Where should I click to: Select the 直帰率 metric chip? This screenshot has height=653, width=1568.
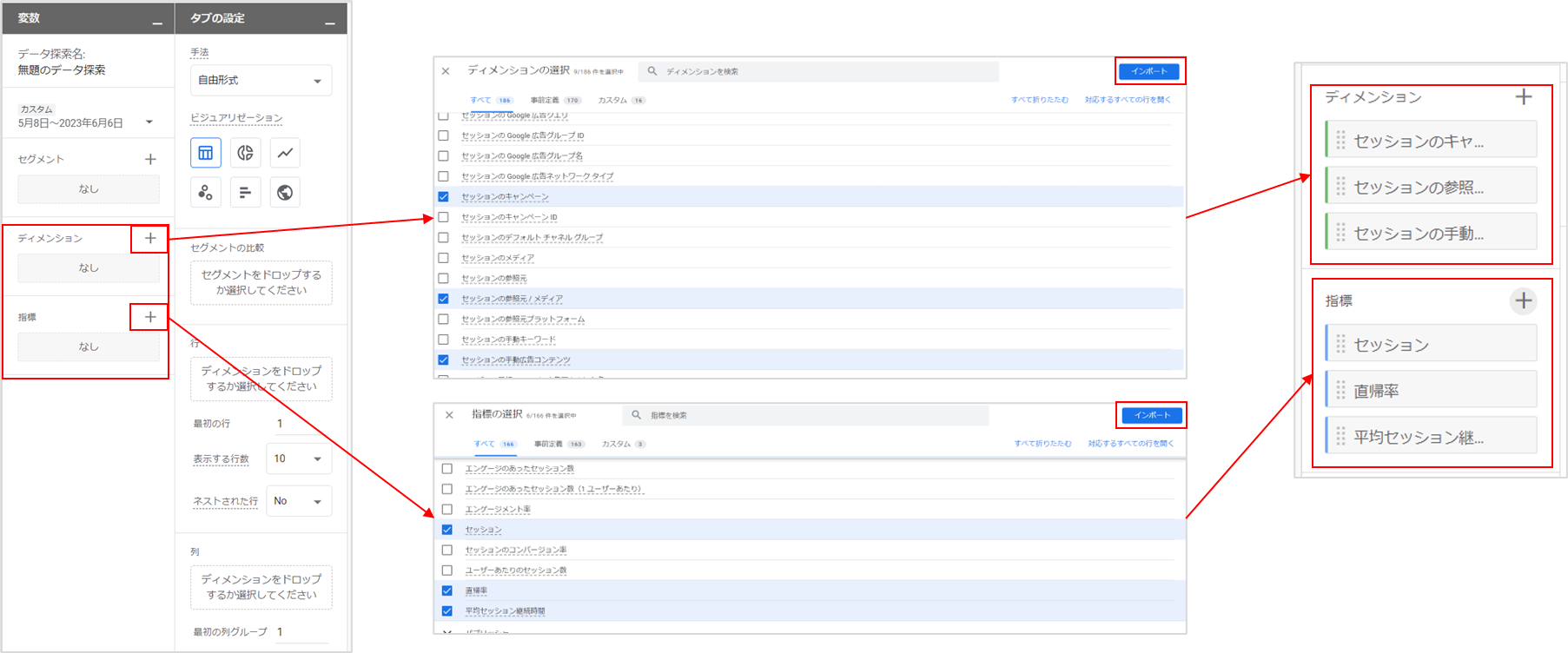pyautogui.click(x=1431, y=391)
